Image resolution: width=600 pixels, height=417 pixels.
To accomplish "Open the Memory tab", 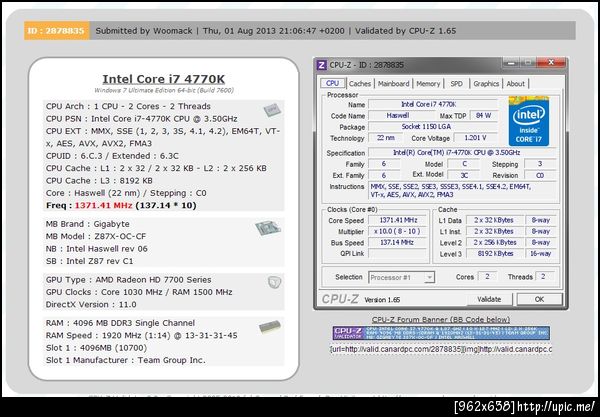I will [x=428, y=84].
